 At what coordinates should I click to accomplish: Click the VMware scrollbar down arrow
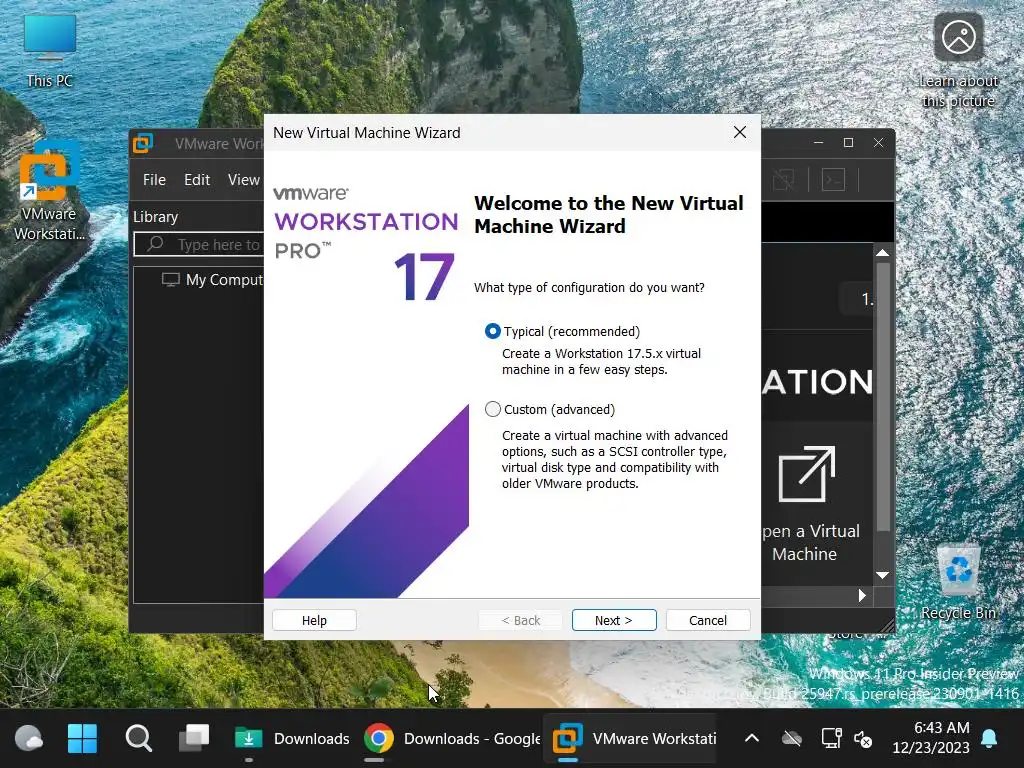[x=883, y=575]
